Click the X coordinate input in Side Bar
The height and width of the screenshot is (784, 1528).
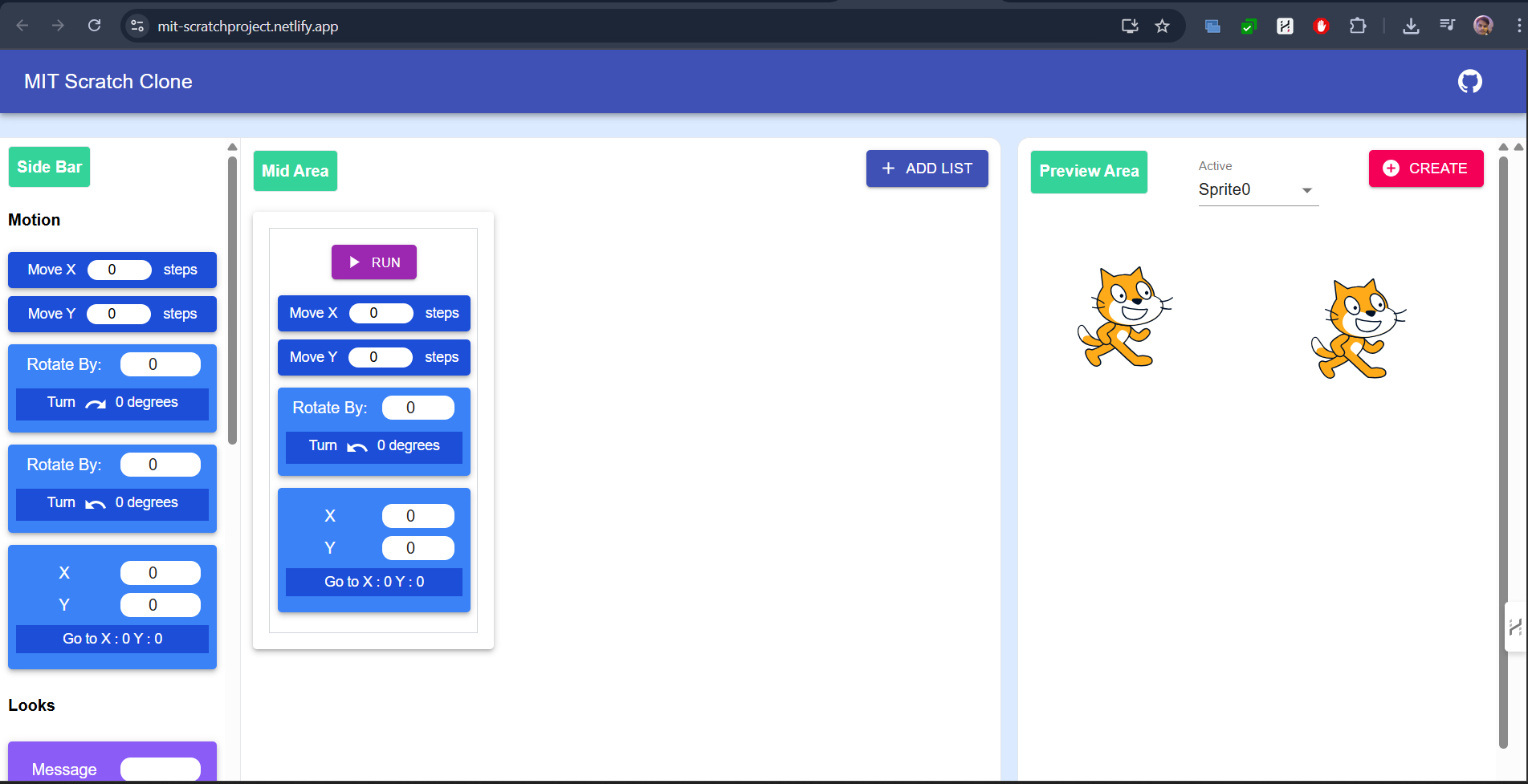[x=160, y=573]
